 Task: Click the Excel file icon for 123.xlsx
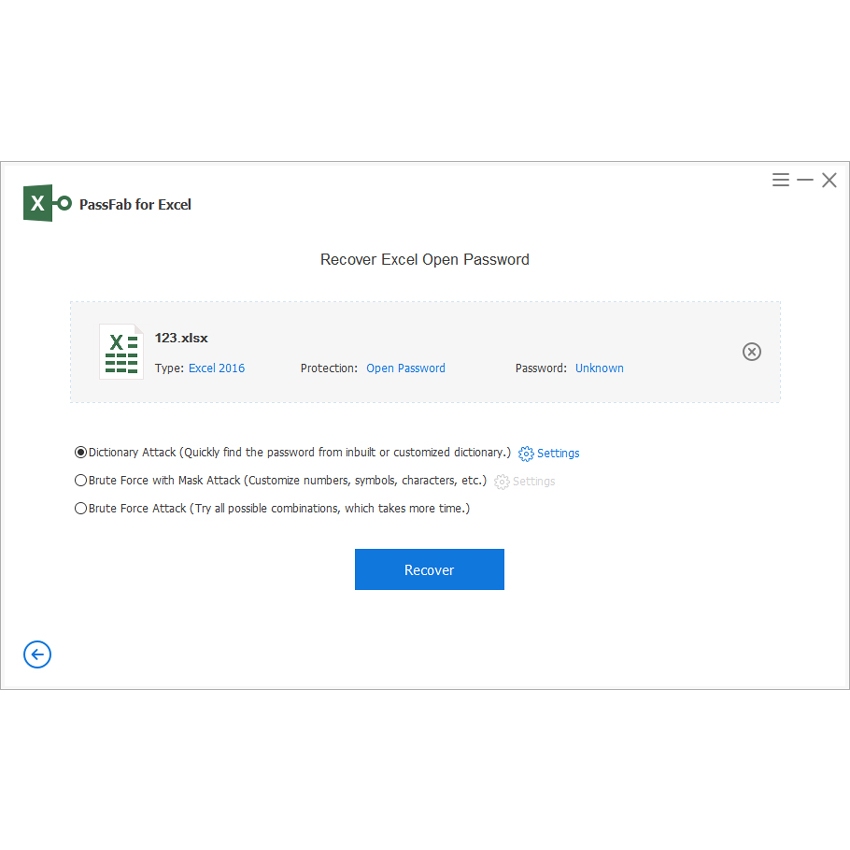point(121,351)
